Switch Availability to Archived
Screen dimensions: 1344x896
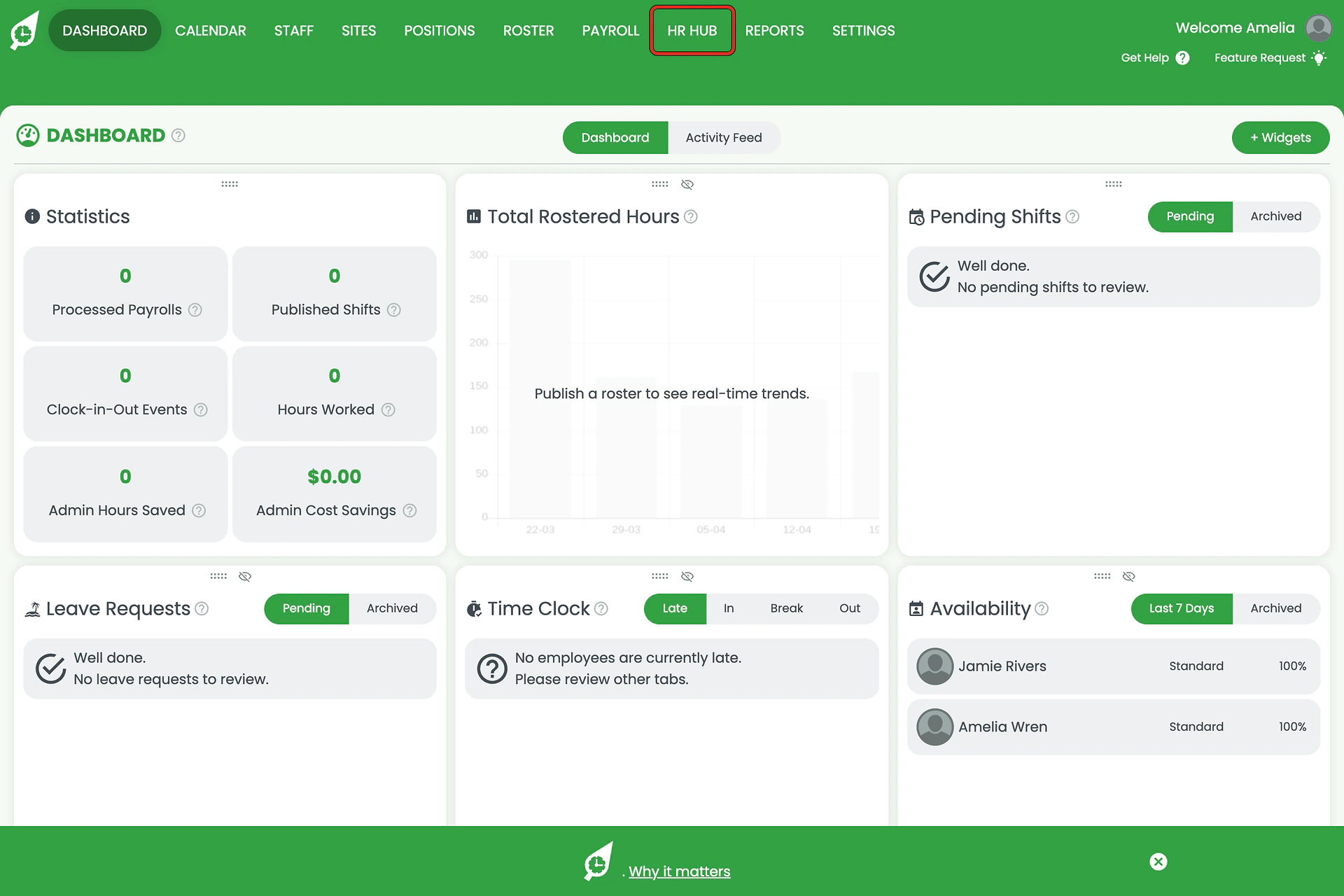(1276, 608)
